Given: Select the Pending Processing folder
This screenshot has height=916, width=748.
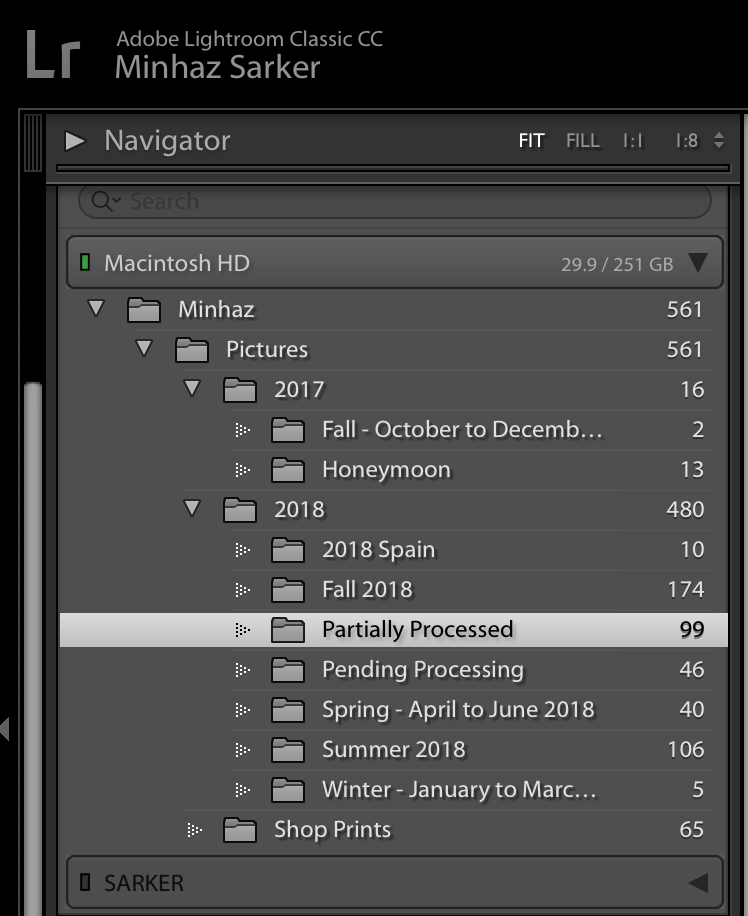Looking at the screenshot, I should click(422, 670).
